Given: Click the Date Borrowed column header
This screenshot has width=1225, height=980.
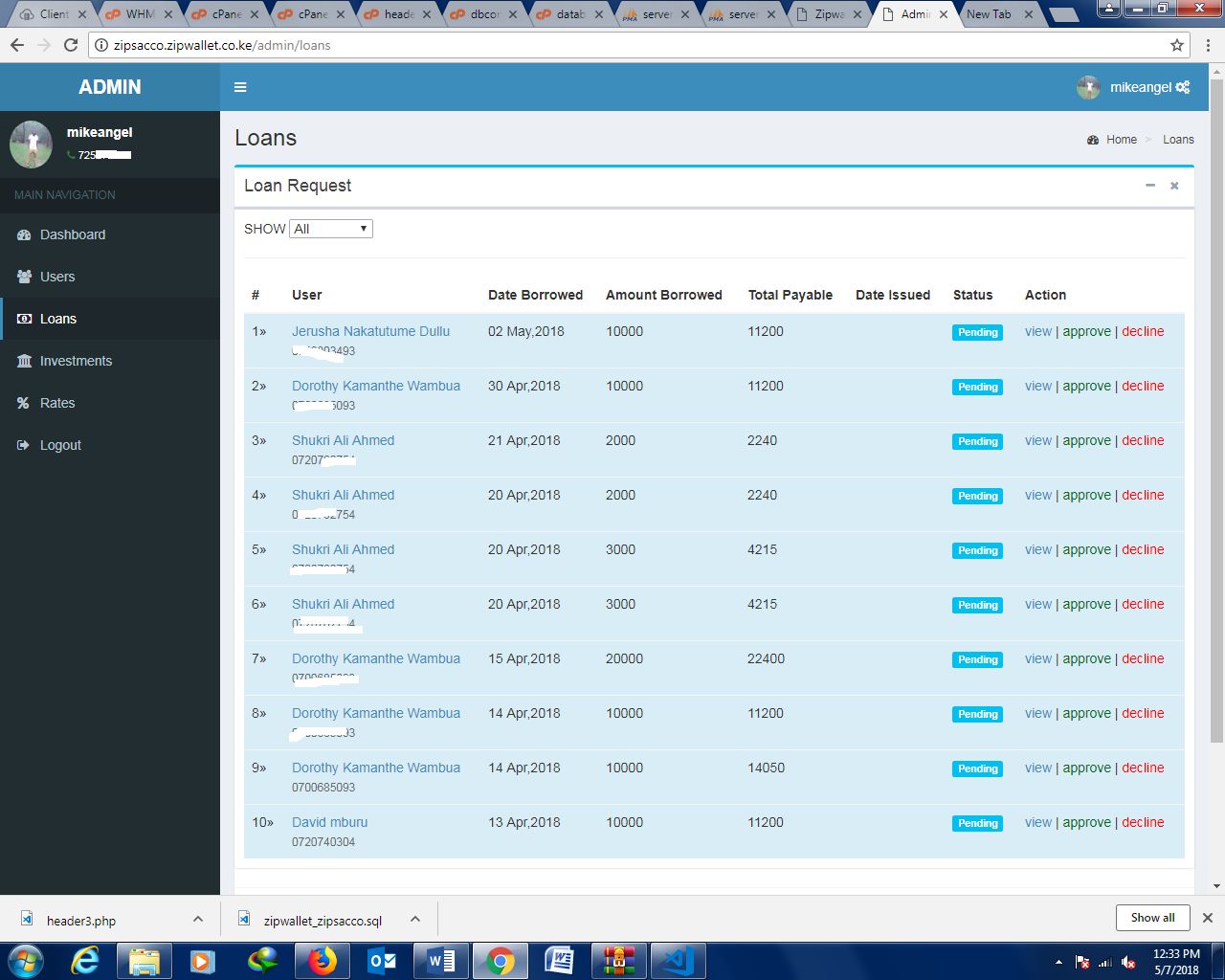Looking at the screenshot, I should (x=535, y=295).
